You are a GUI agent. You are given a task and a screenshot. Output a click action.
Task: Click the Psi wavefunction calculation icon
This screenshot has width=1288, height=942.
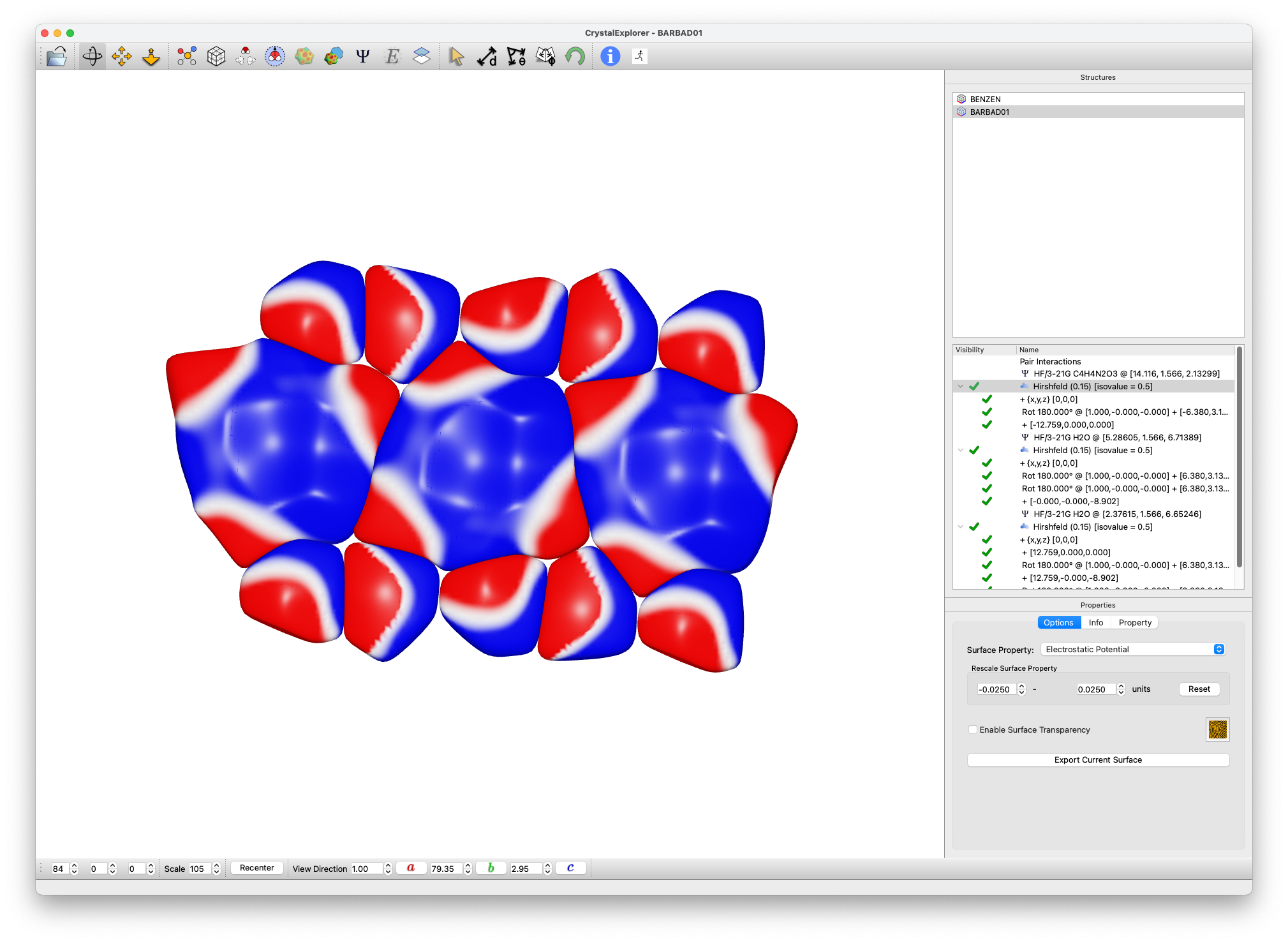click(362, 57)
